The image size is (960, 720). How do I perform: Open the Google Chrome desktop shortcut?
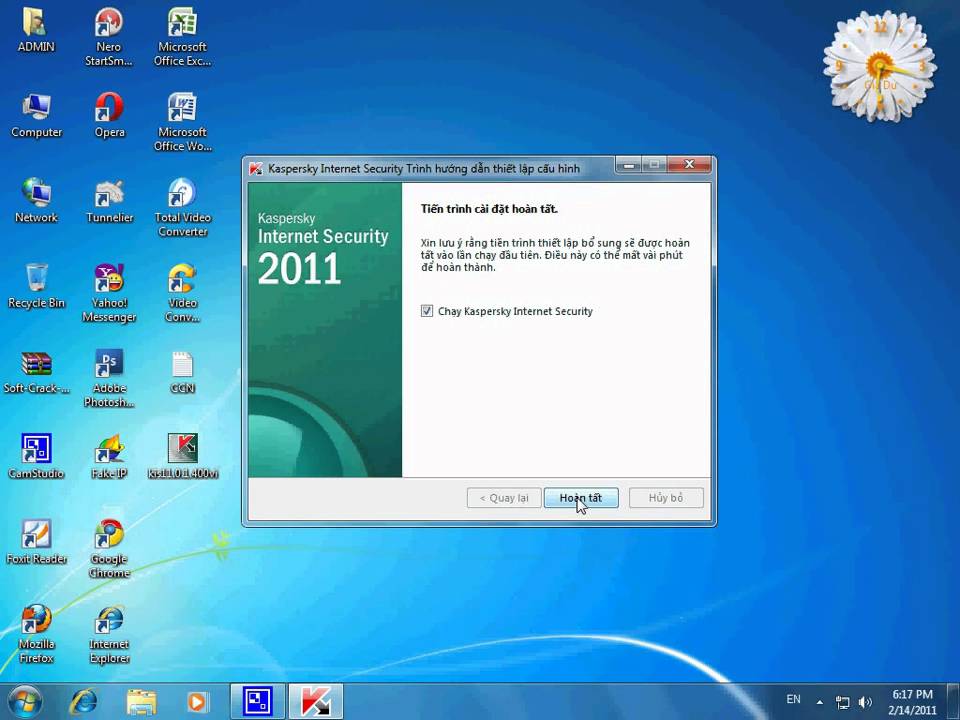pos(109,549)
